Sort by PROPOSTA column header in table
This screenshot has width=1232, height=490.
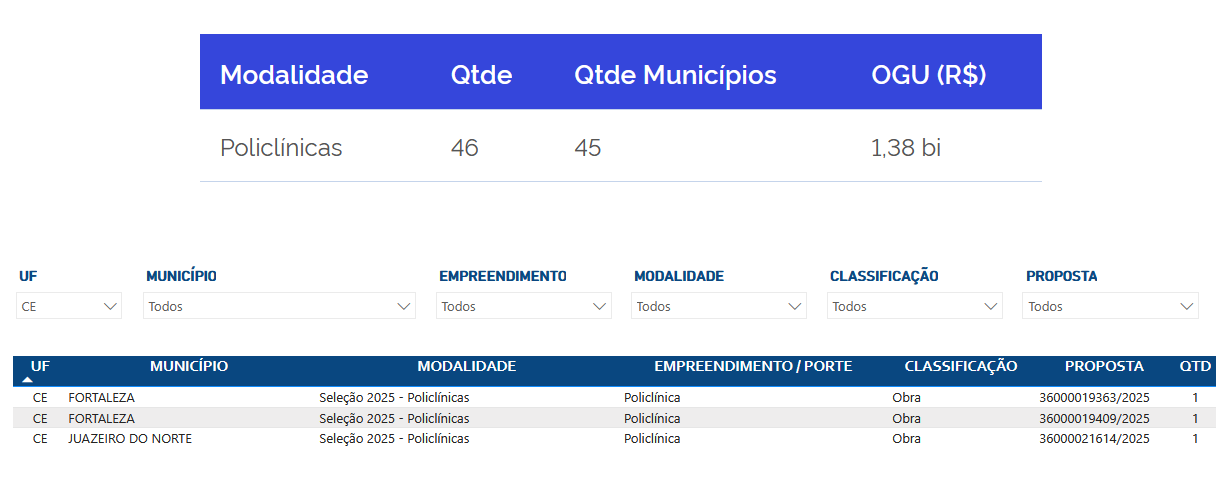point(1104,366)
